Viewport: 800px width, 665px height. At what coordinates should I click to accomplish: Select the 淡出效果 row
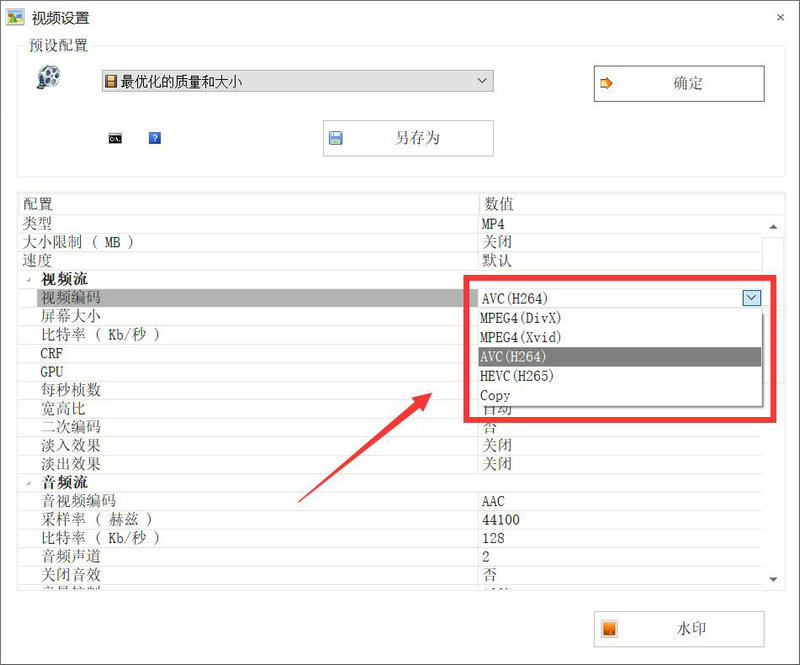click(x=390, y=464)
